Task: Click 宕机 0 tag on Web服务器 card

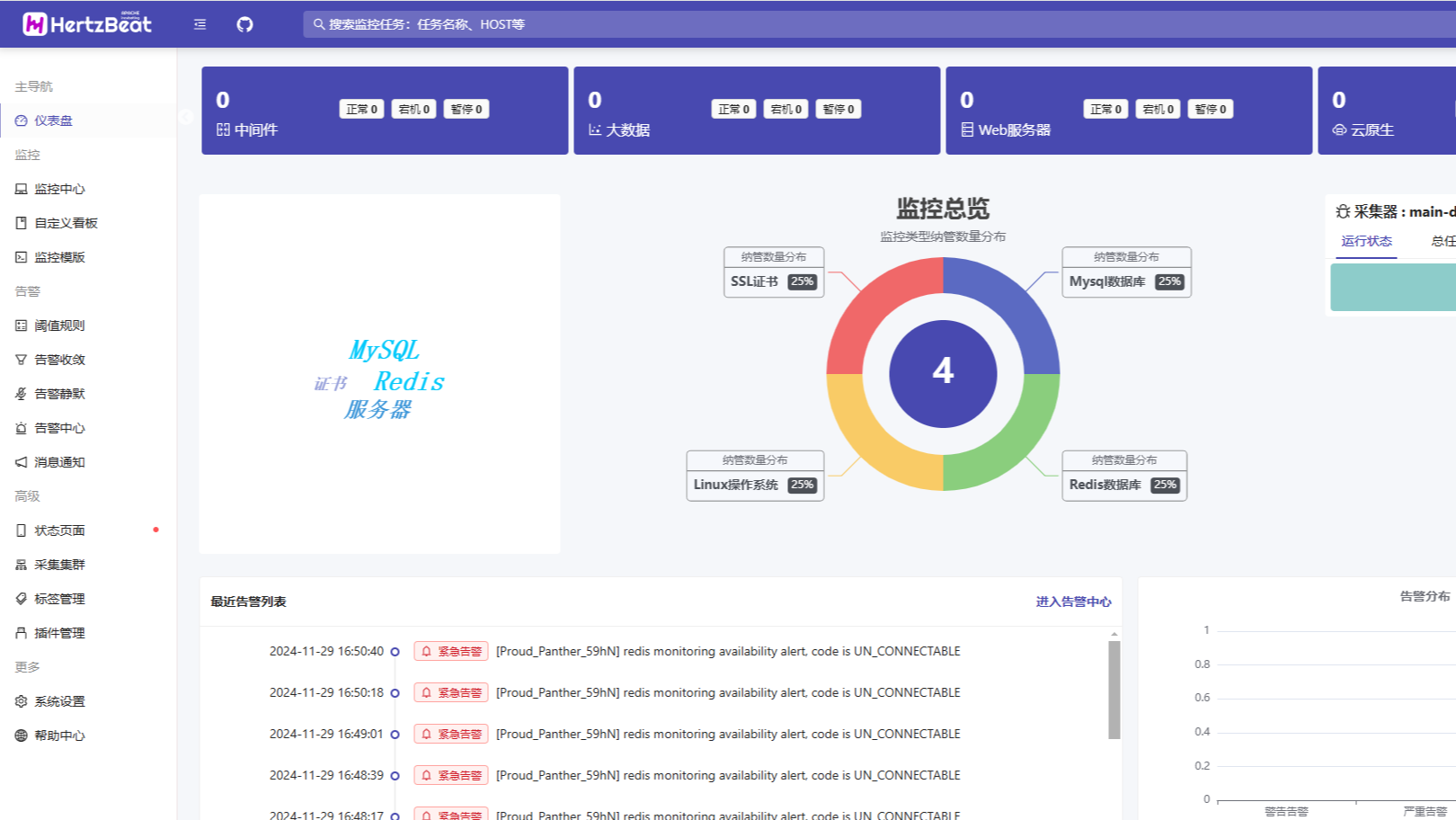Action: click(x=1159, y=109)
